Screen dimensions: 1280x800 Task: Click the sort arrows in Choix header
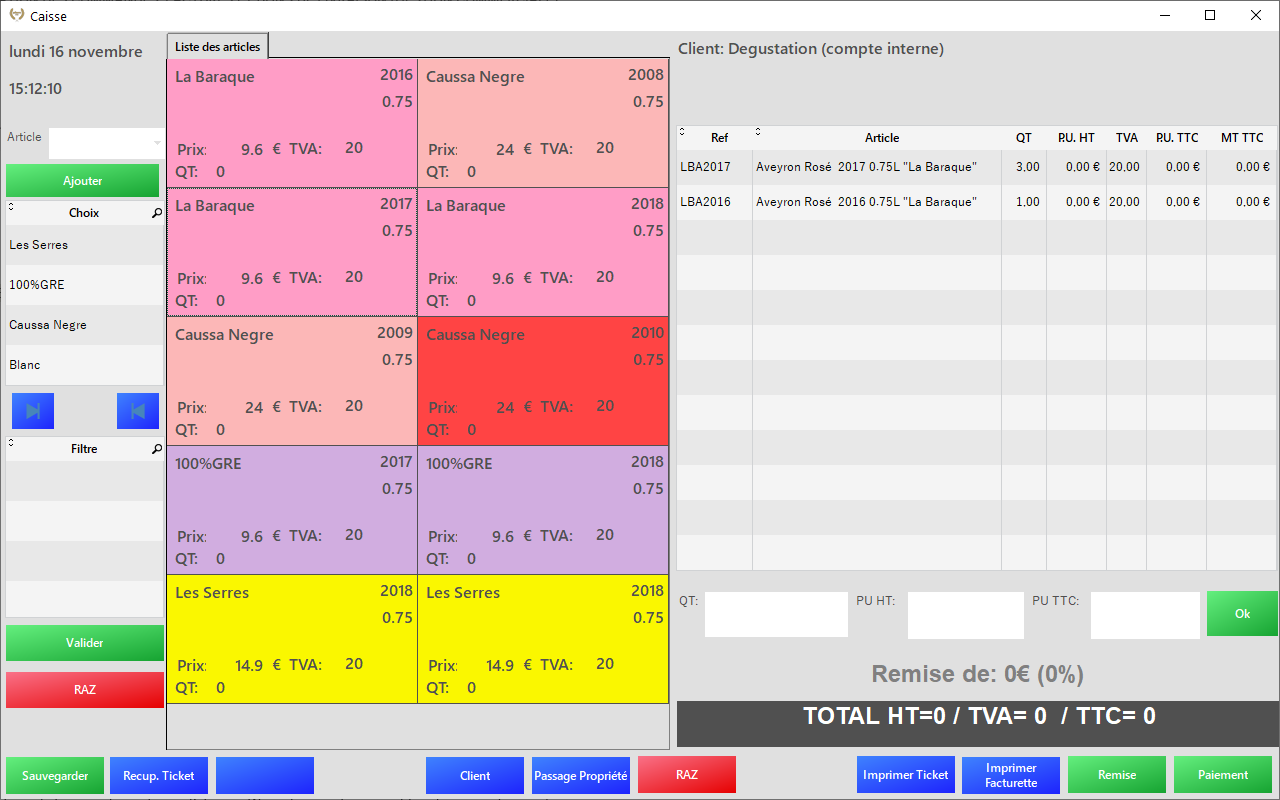click(x=11, y=207)
